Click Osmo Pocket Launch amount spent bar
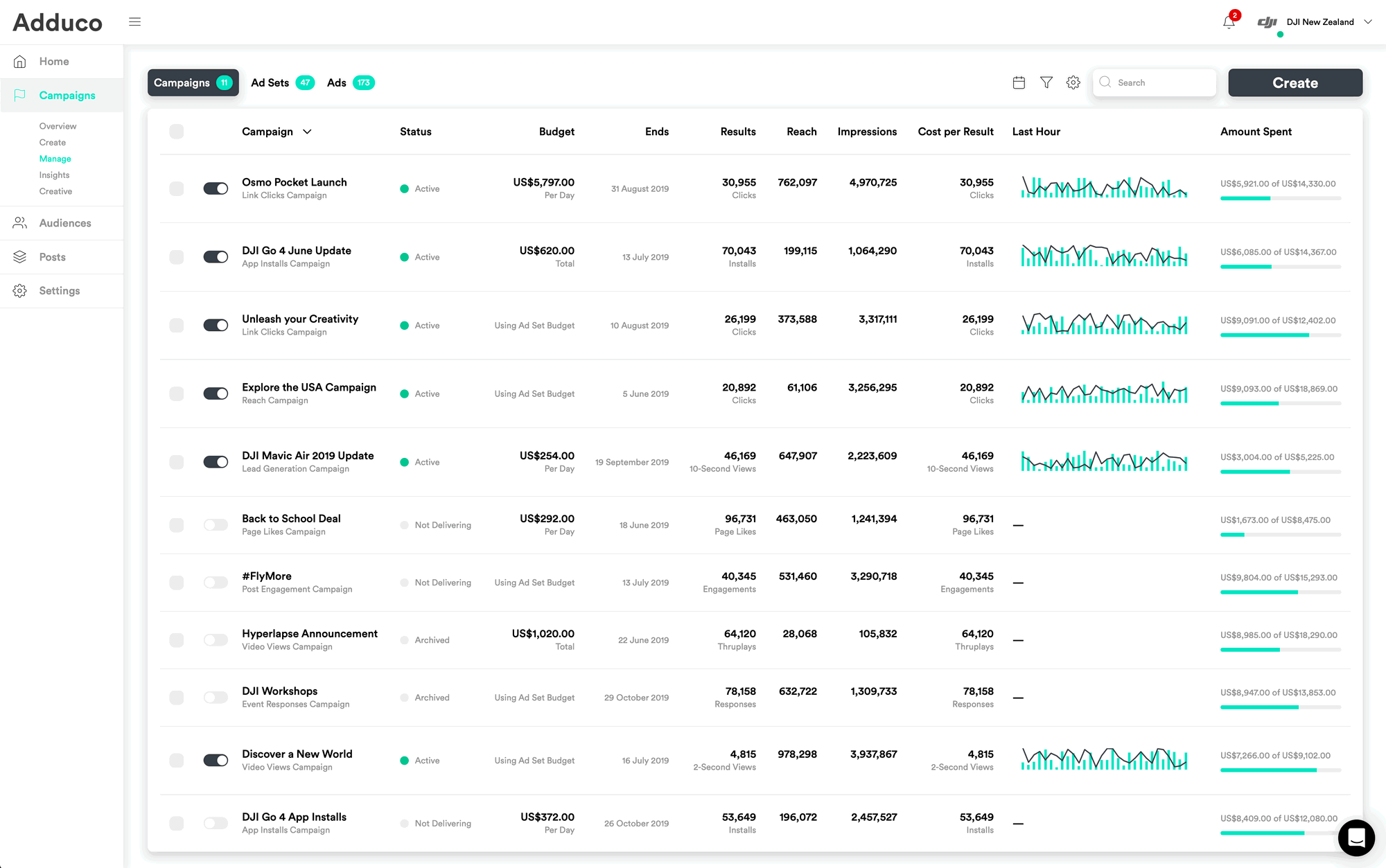Image resolution: width=1386 pixels, height=868 pixels. (x=1280, y=199)
